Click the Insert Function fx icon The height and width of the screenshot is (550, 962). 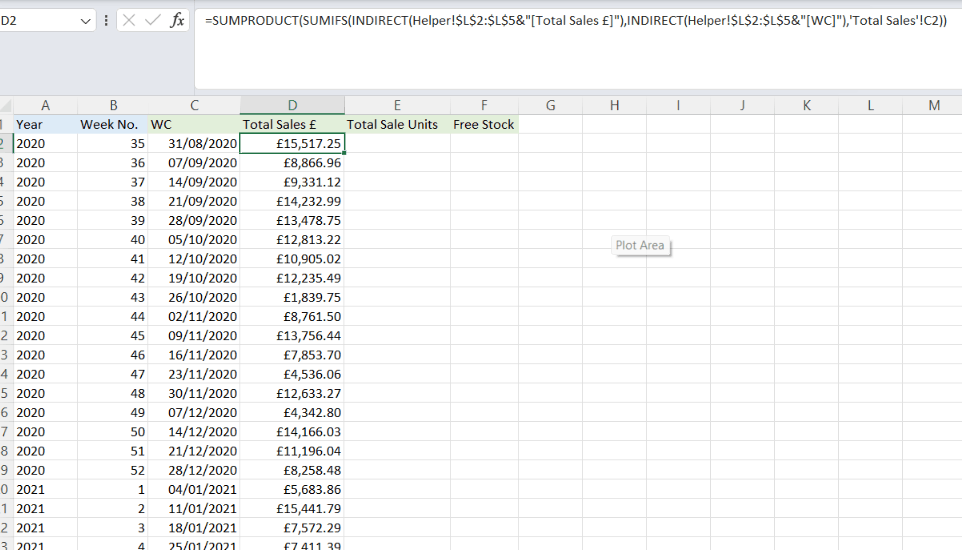tap(177, 20)
